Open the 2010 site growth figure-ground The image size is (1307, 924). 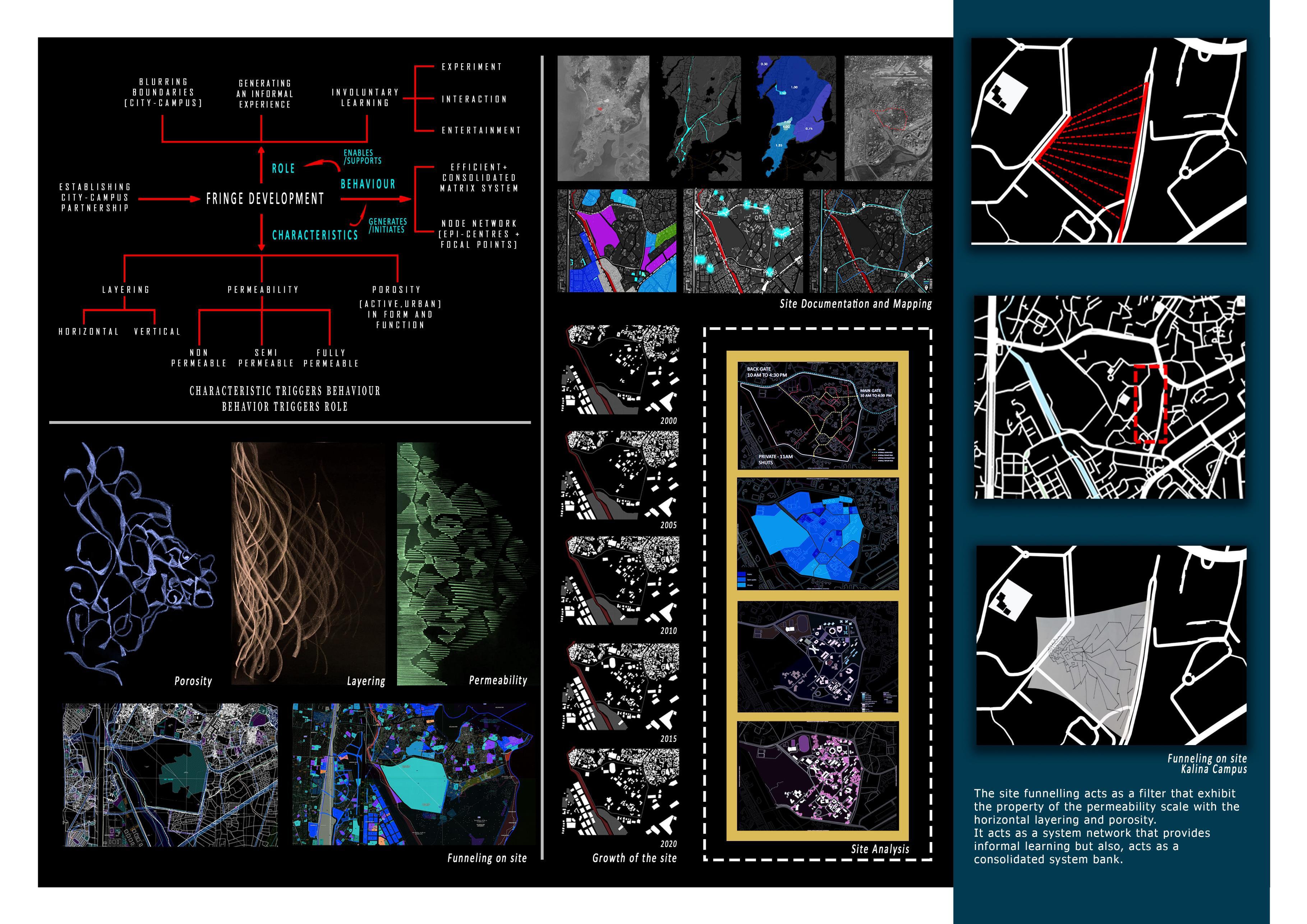point(621,580)
